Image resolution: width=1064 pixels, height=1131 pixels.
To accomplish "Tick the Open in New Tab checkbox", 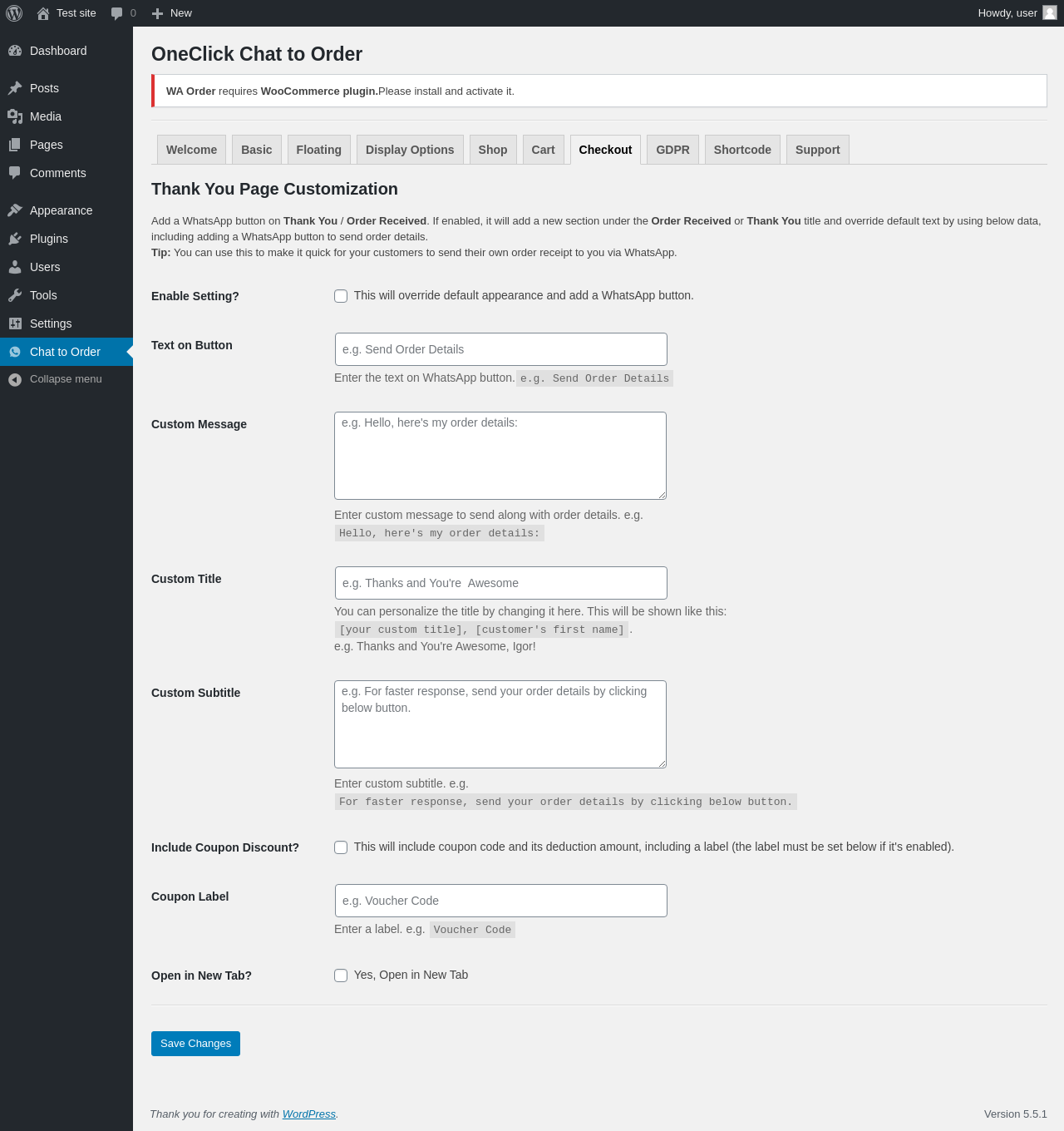I will [x=341, y=975].
